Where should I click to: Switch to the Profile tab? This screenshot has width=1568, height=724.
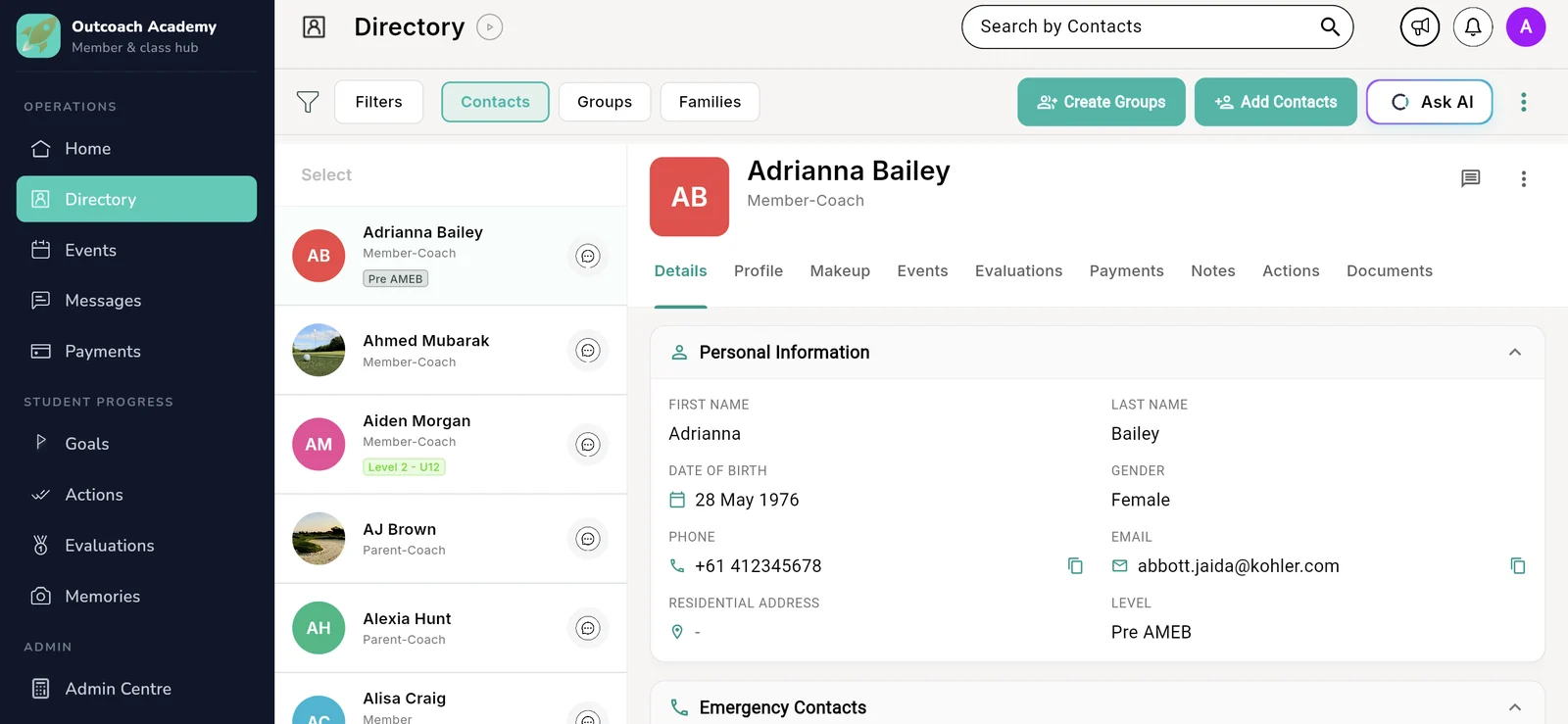759,271
